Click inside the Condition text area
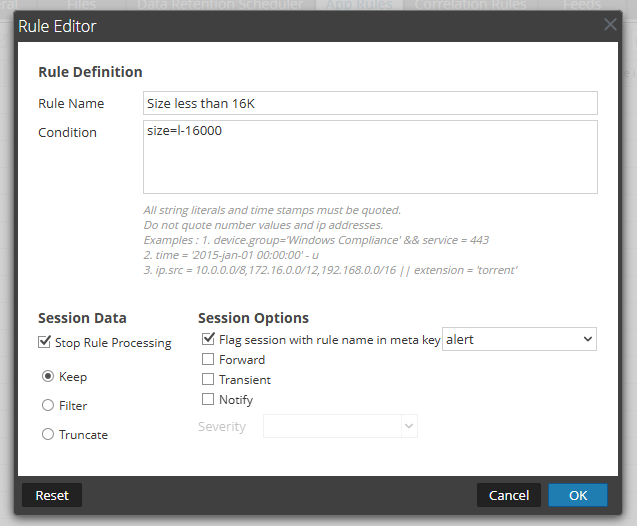The height and width of the screenshot is (526, 637). 370,157
